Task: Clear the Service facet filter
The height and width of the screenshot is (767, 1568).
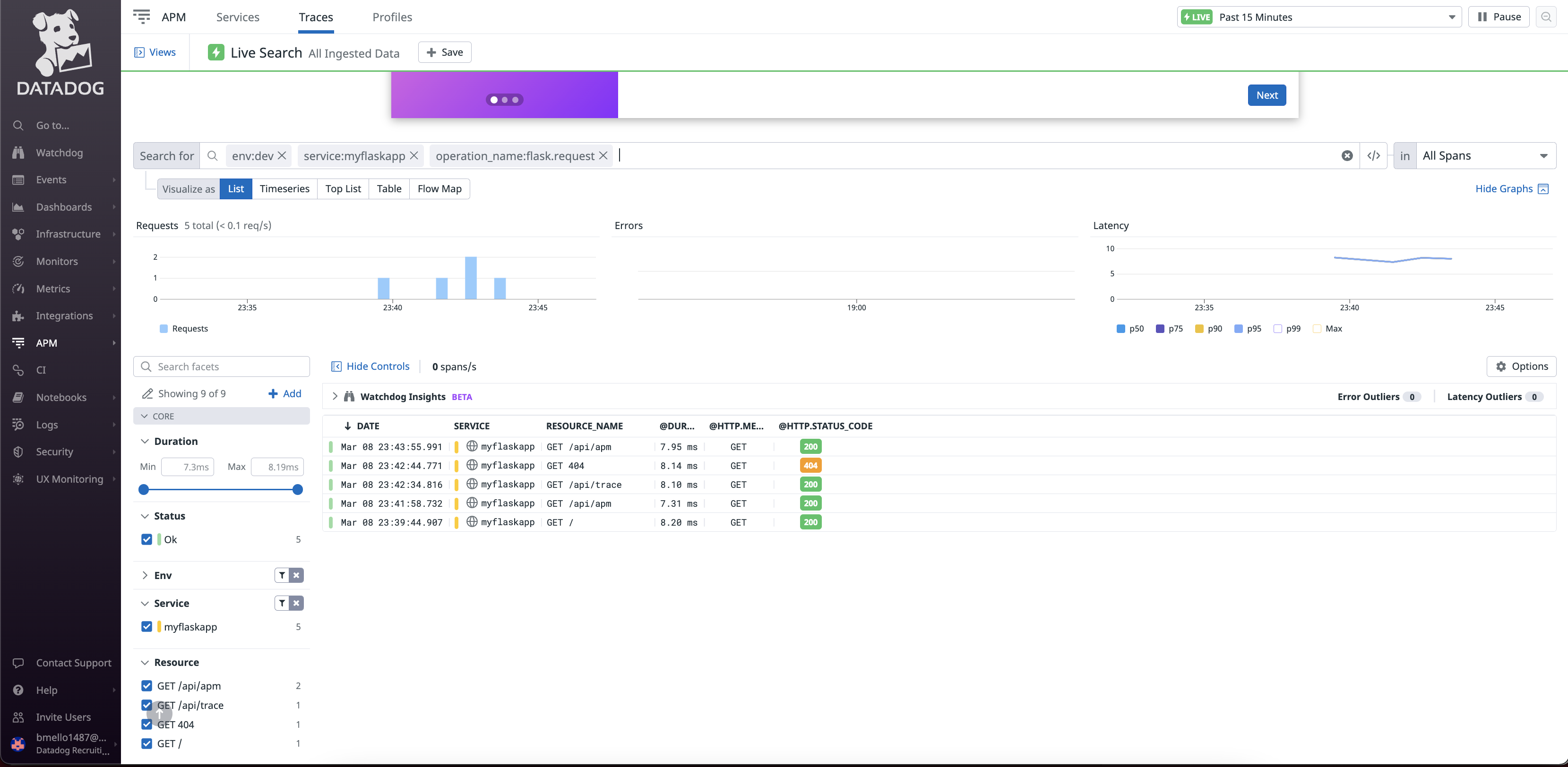Action: tap(296, 604)
